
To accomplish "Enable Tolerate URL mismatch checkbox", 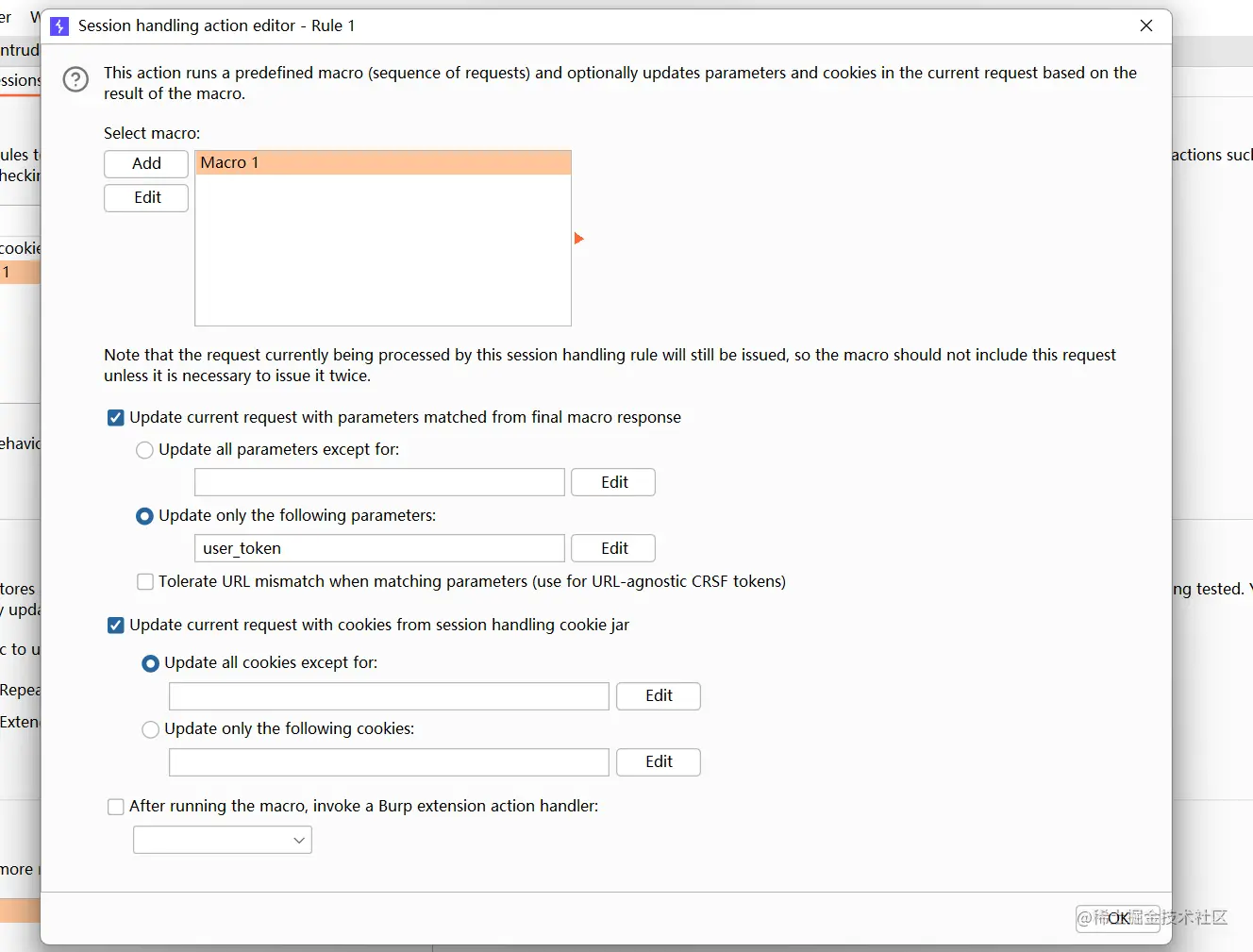I will [x=145, y=582].
